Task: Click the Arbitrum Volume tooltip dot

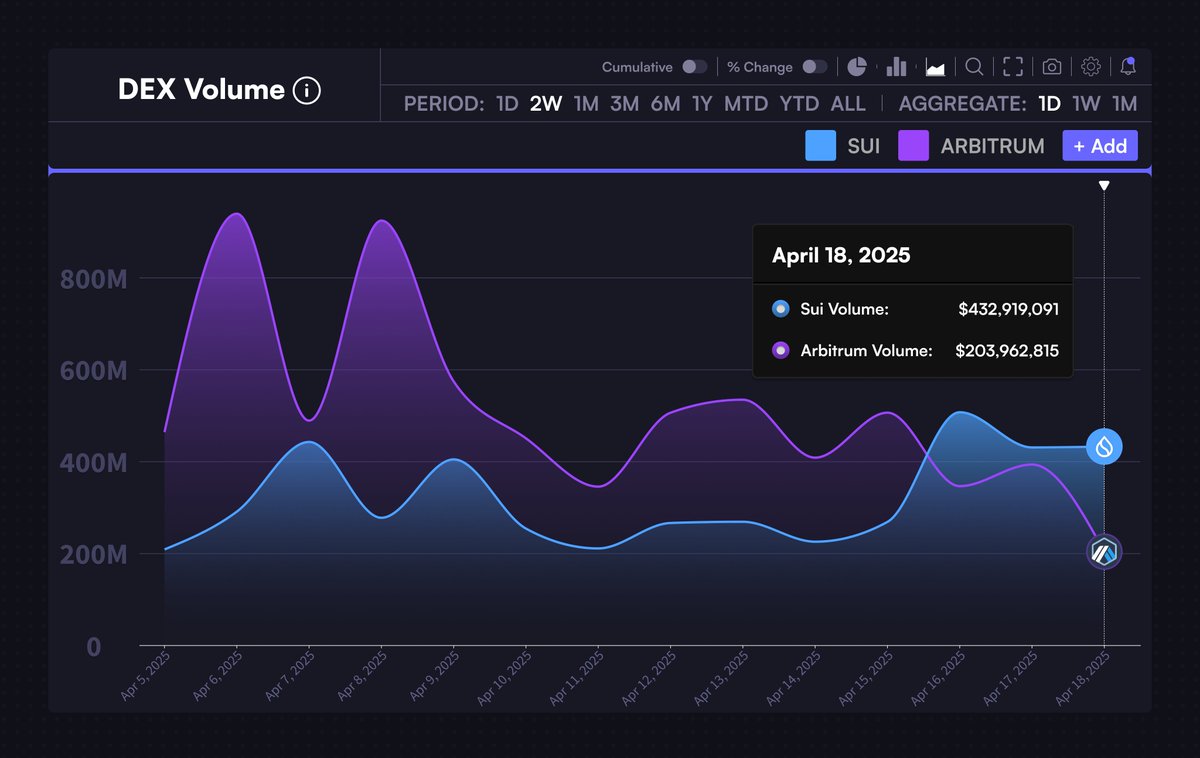Action: click(781, 351)
